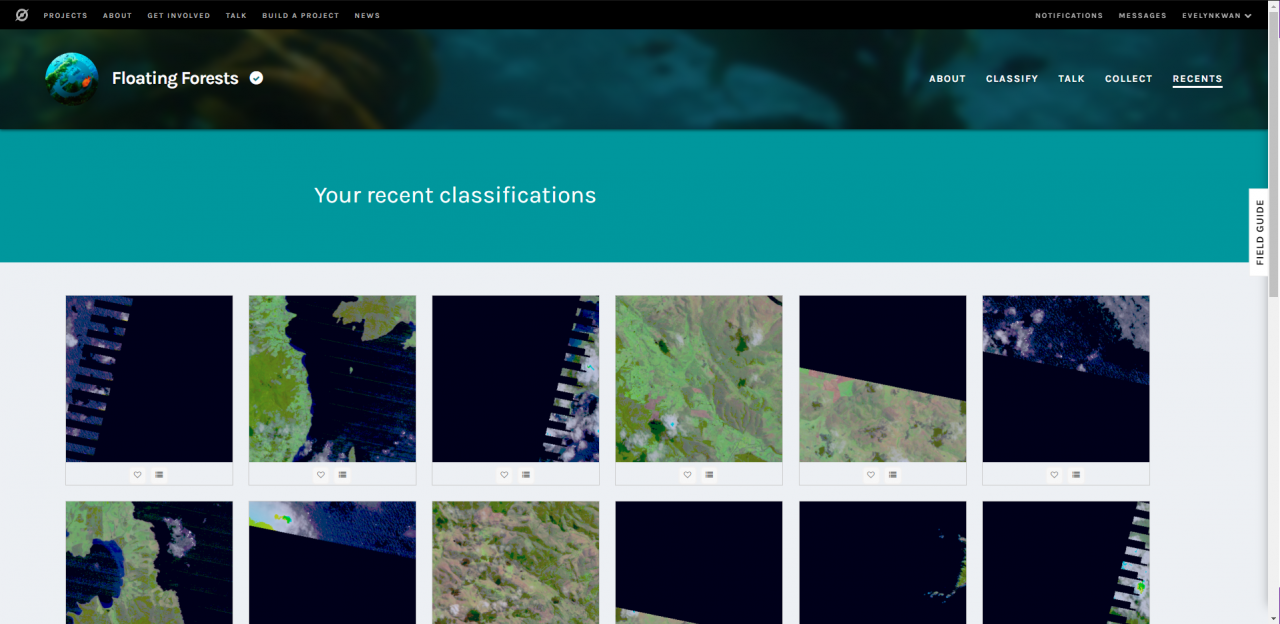Open second bottom-row thumbnail with blue top strip

click(x=332, y=563)
